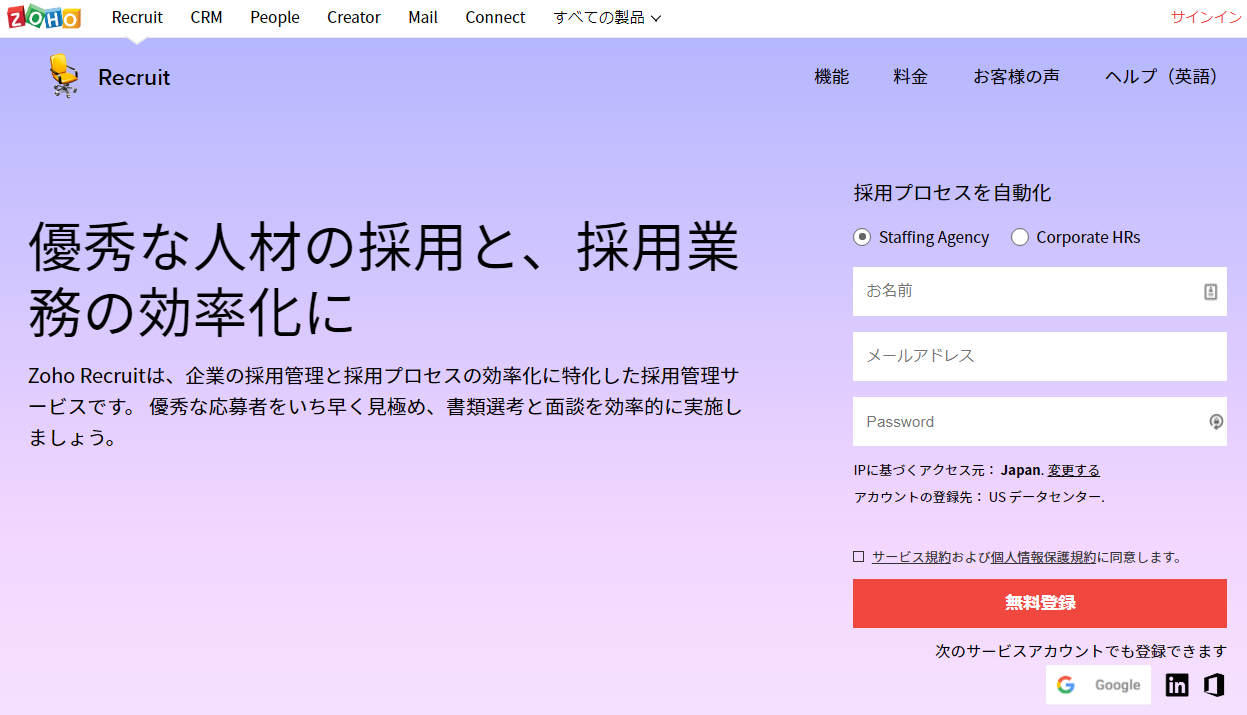Viewport: 1247px width, 715px height.
Task: Open CRM in the top product bar
Action: point(206,17)
